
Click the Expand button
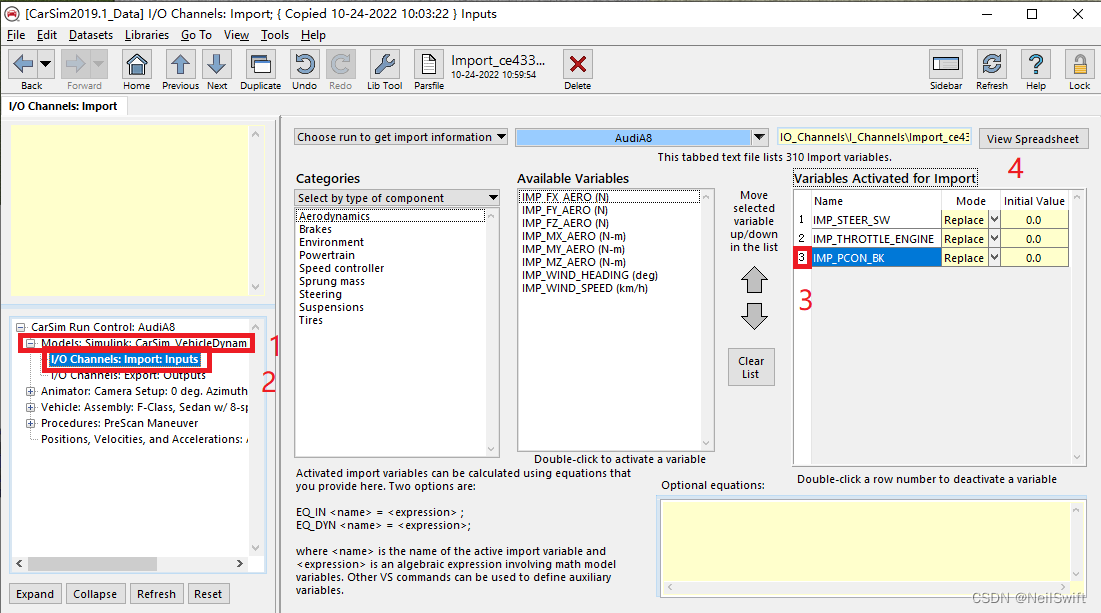coord(35,594)
